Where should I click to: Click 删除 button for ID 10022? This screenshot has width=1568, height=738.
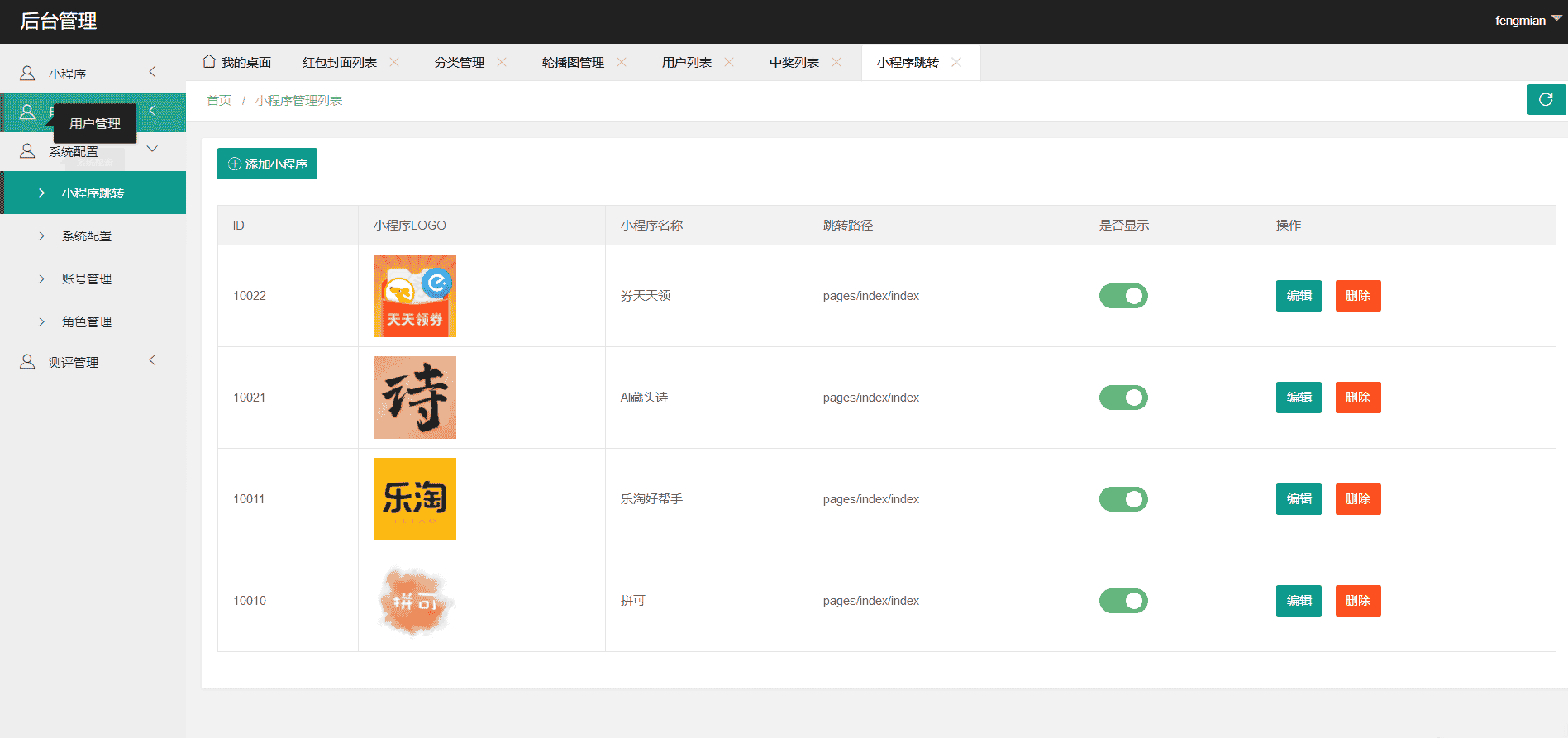pos(1357,296)
